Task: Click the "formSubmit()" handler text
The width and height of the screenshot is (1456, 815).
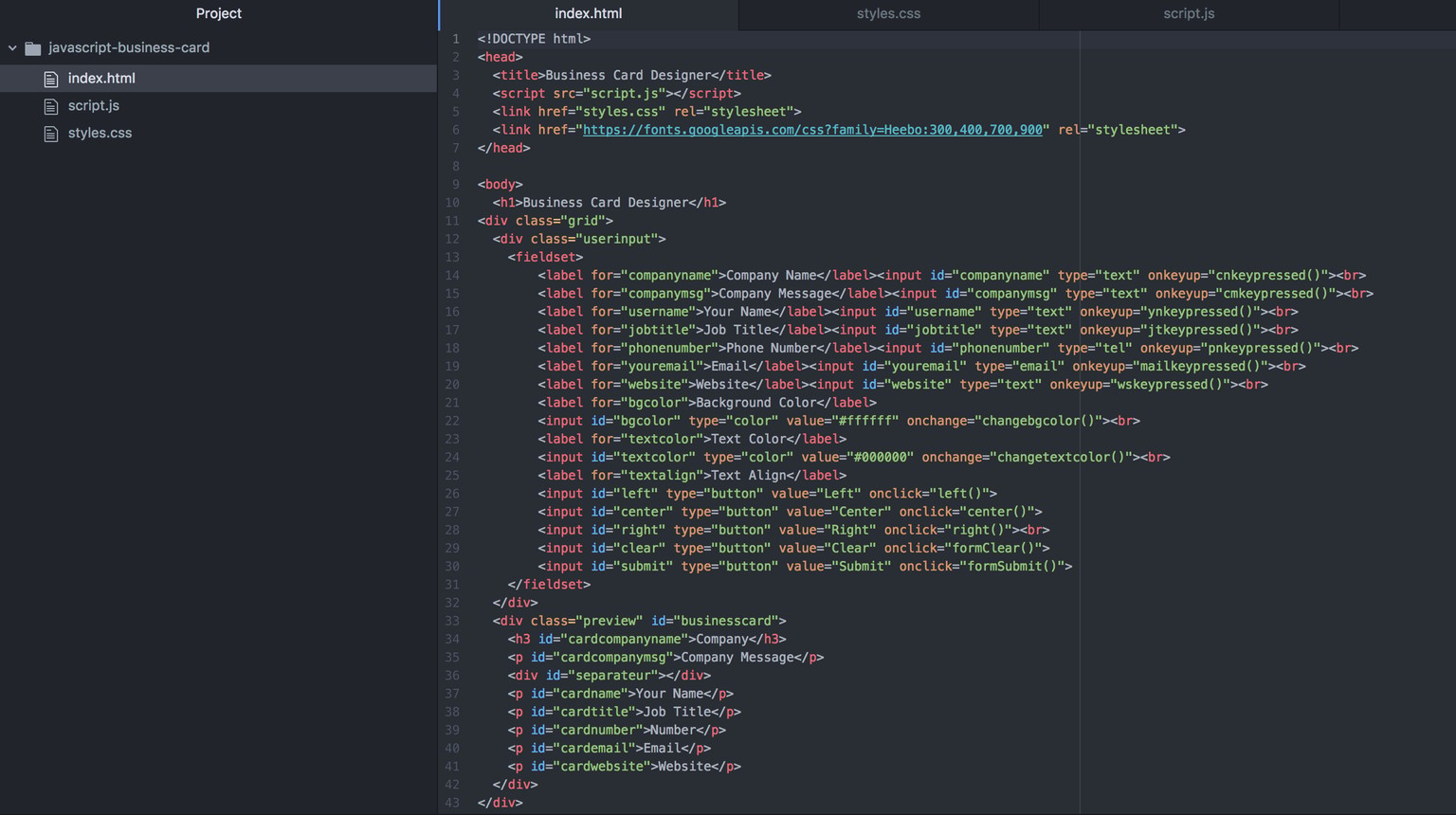Action: point(1012,567)
